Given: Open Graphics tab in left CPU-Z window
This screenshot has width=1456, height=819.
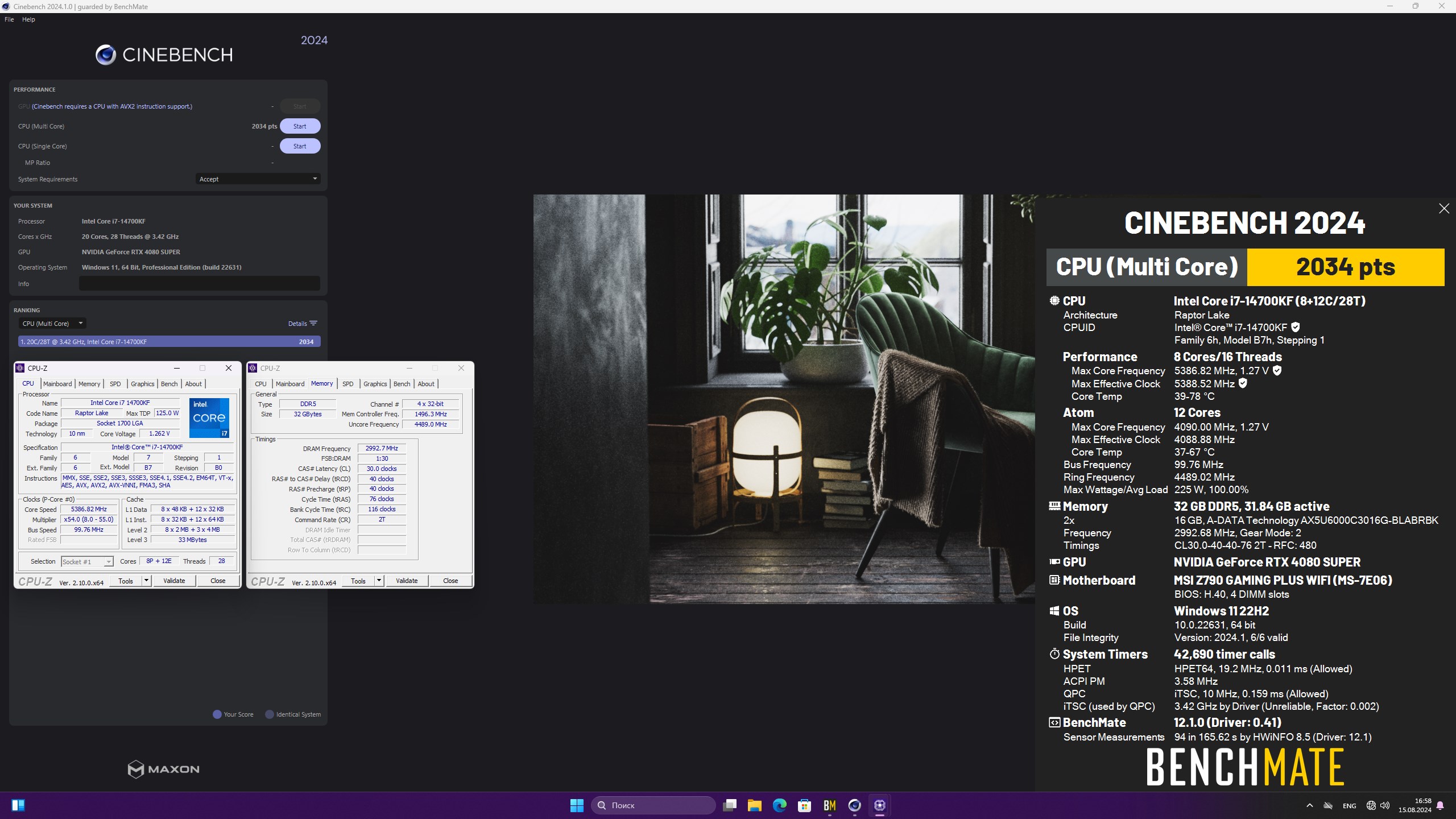Looking at the screenshot, I should click(x=142, y=384).
